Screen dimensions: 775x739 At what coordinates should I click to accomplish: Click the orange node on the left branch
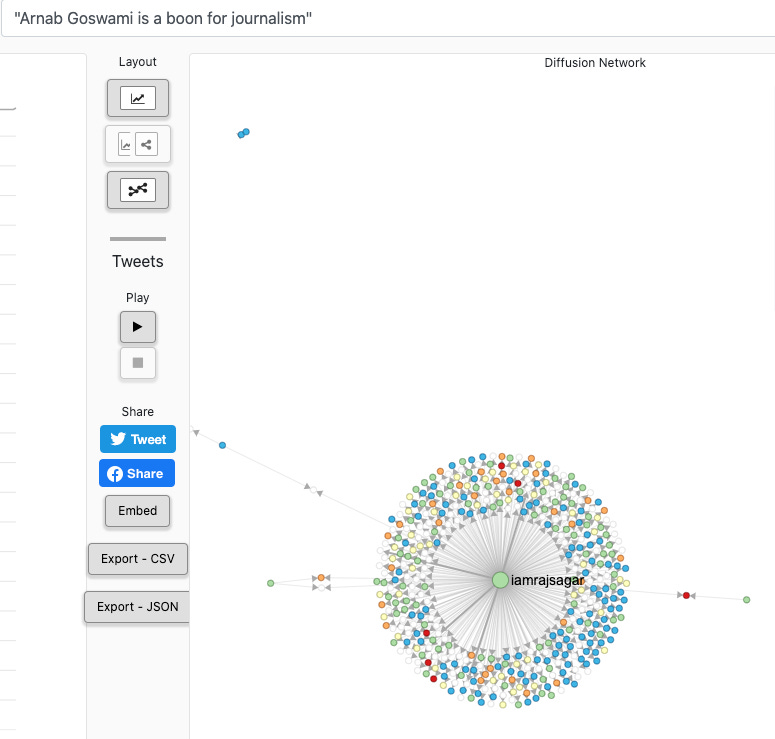[320, 578]
